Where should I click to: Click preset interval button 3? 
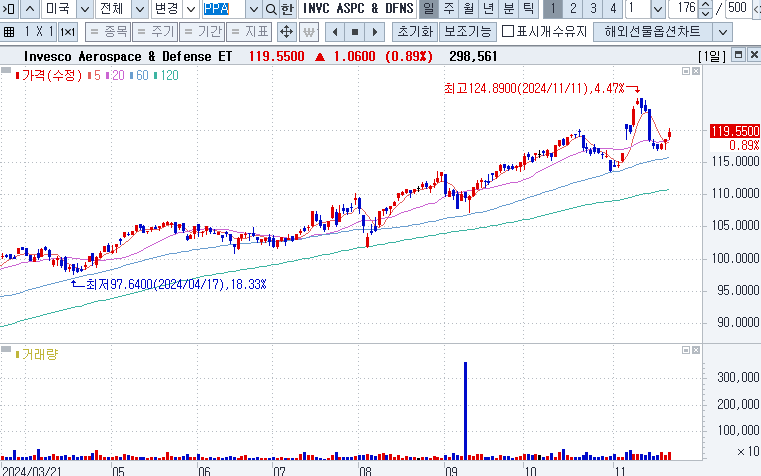[x=593, y=9]
